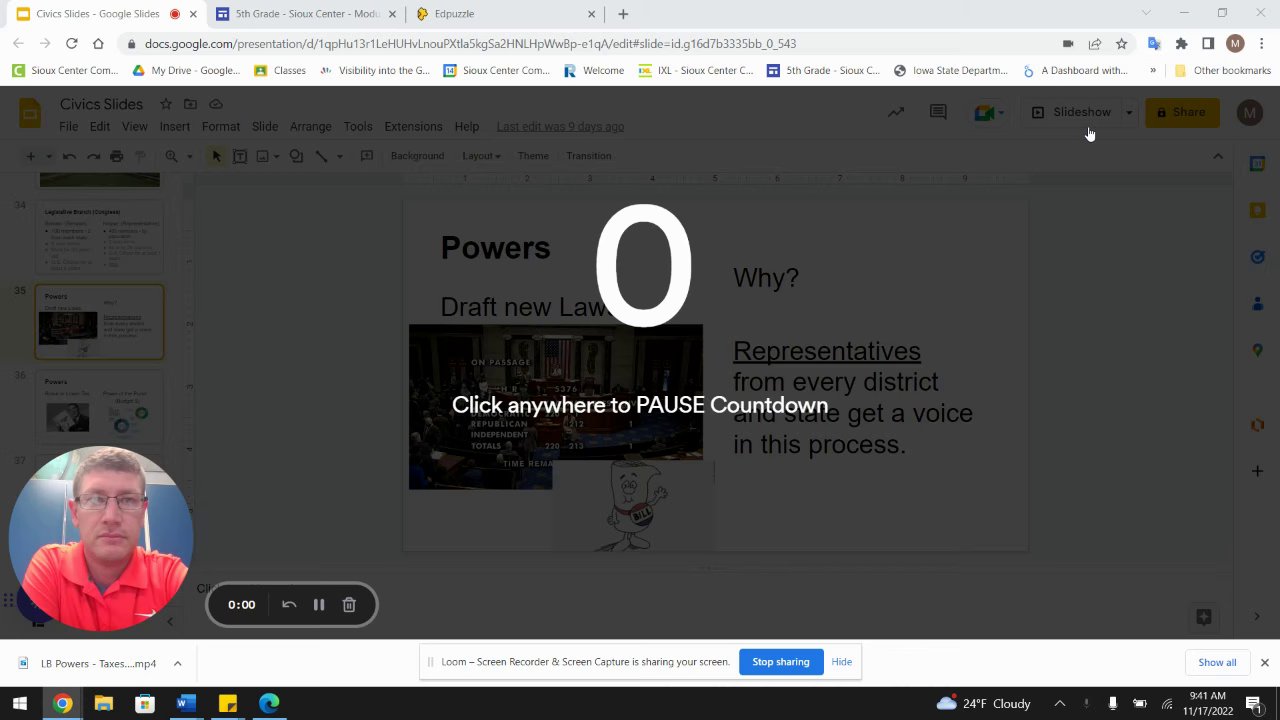Open the Shape tool
The height and width of the screenshot is (720, 1280).
point(296,156)
